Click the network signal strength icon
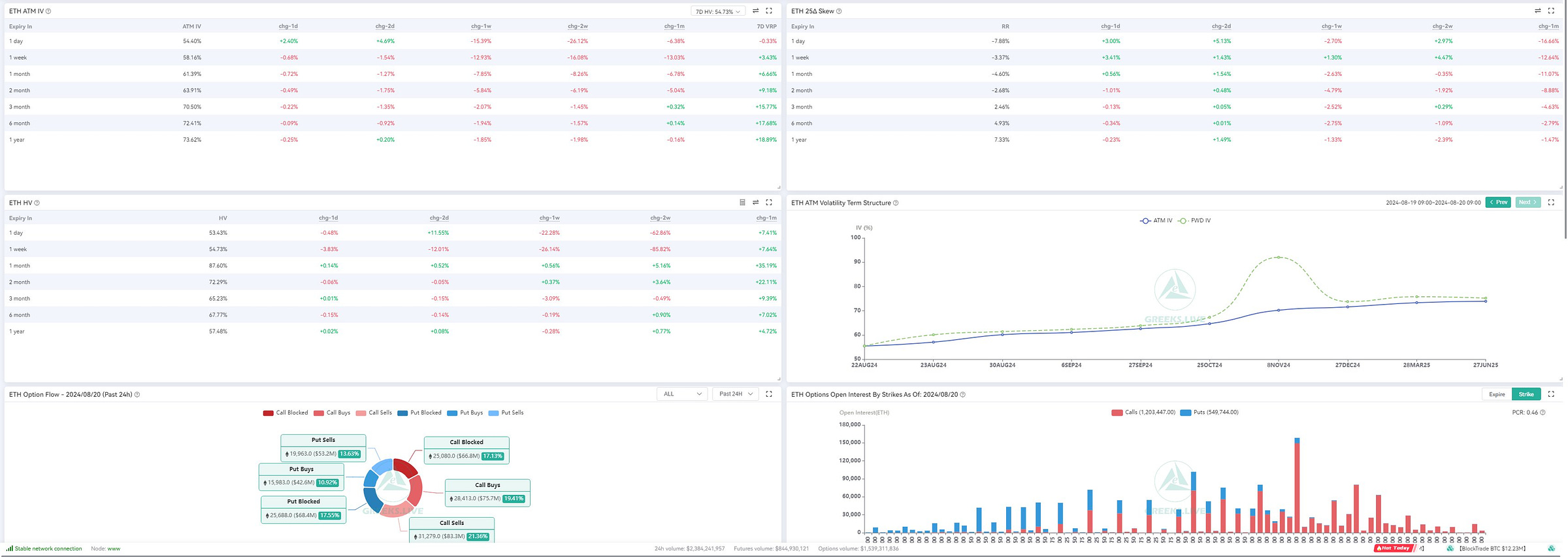 10,549
